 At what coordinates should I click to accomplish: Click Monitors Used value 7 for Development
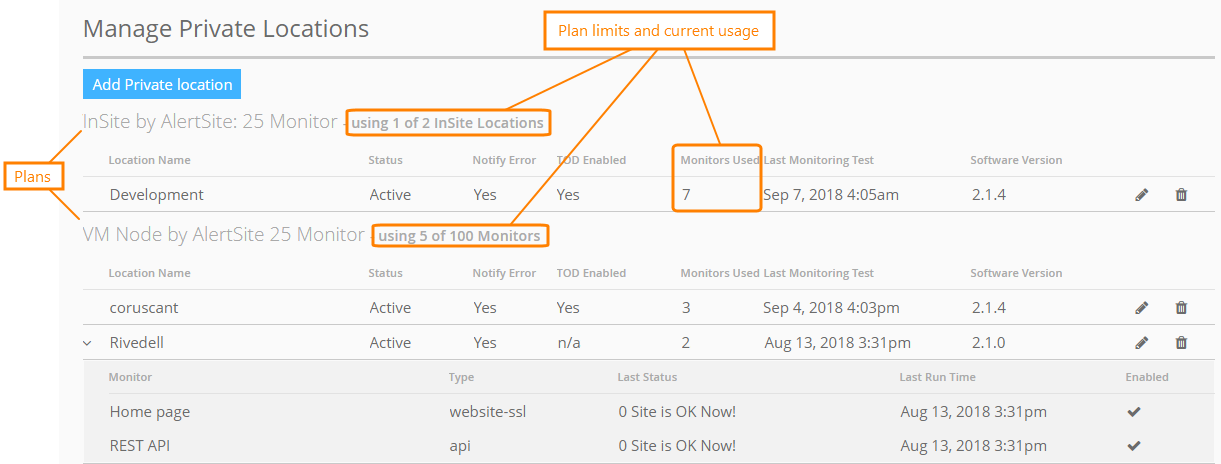(686, 195)
